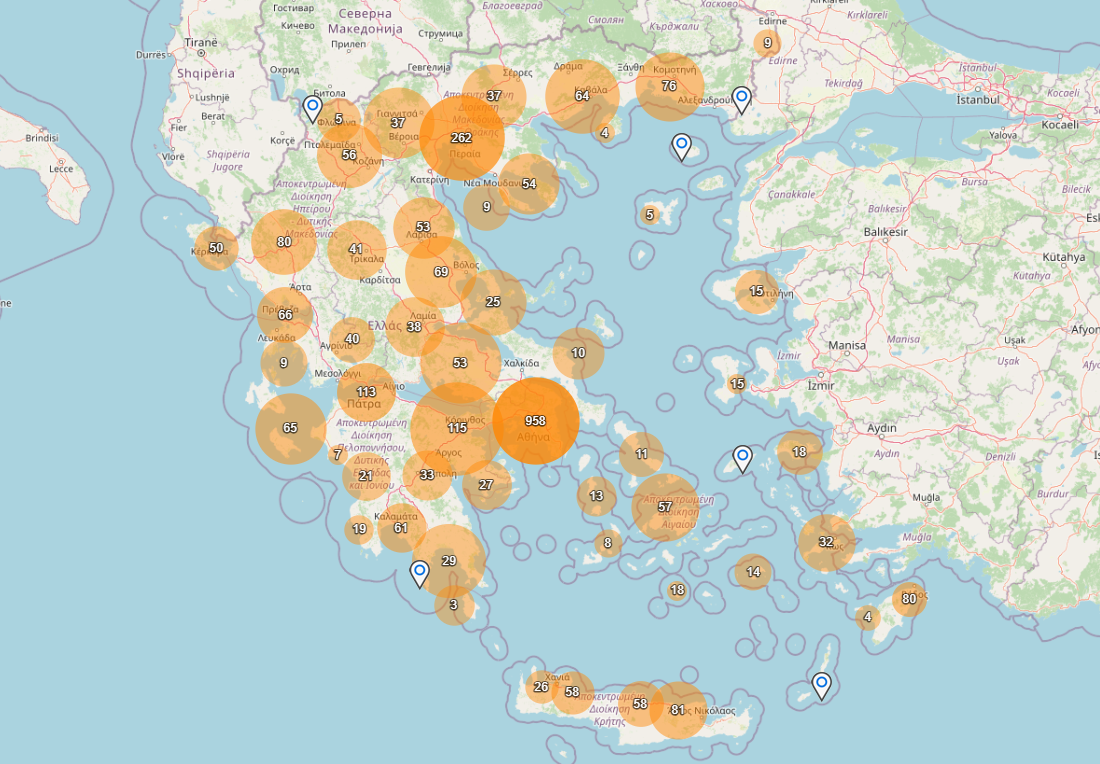The height and width of the screenshot is (764, 1100).
Task: Open the 19 cluster west of Καλαμάτα
Action: 359,530
